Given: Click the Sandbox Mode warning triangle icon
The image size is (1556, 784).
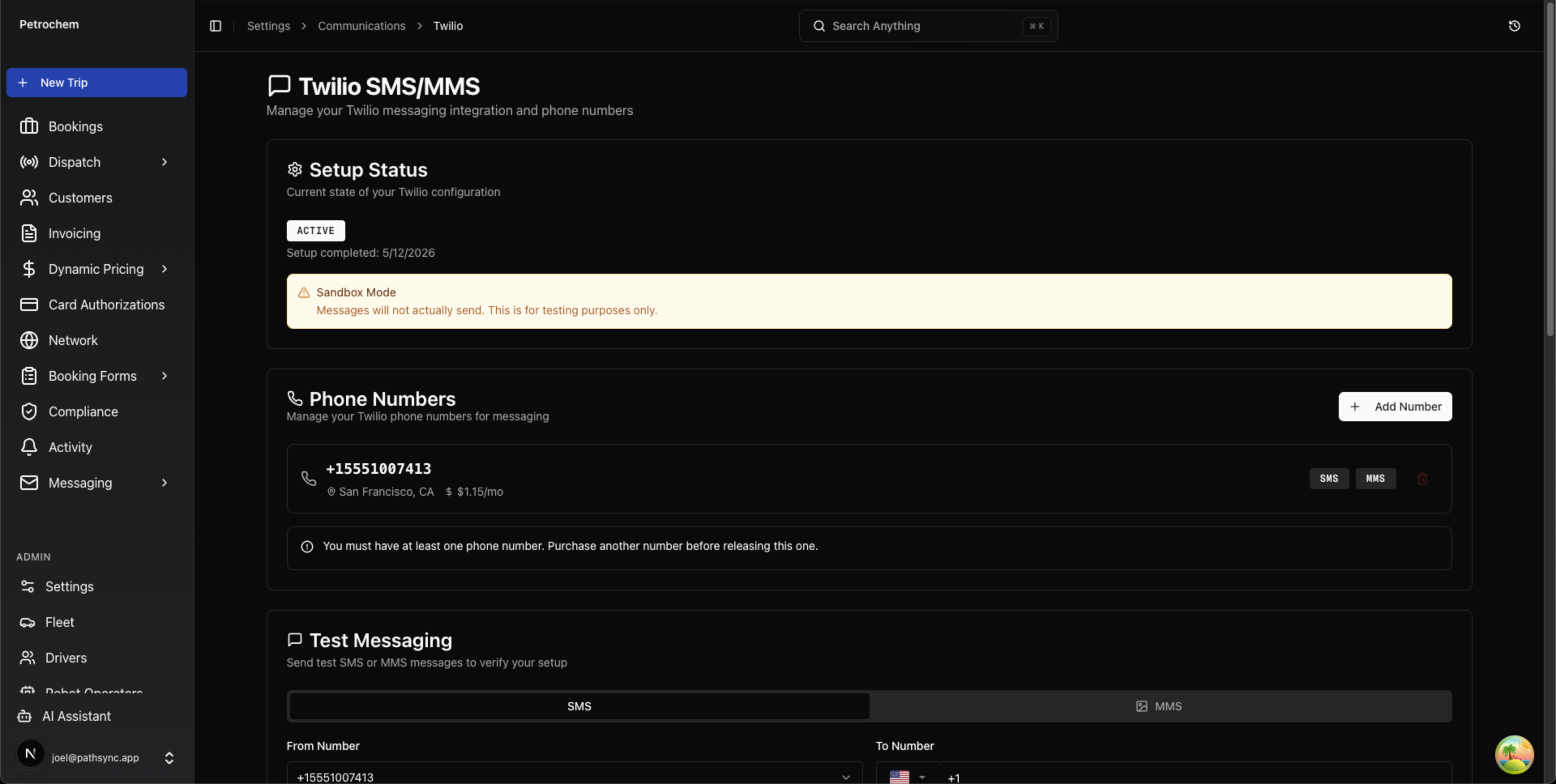Looking at the screenshot, I should point(304,293).
